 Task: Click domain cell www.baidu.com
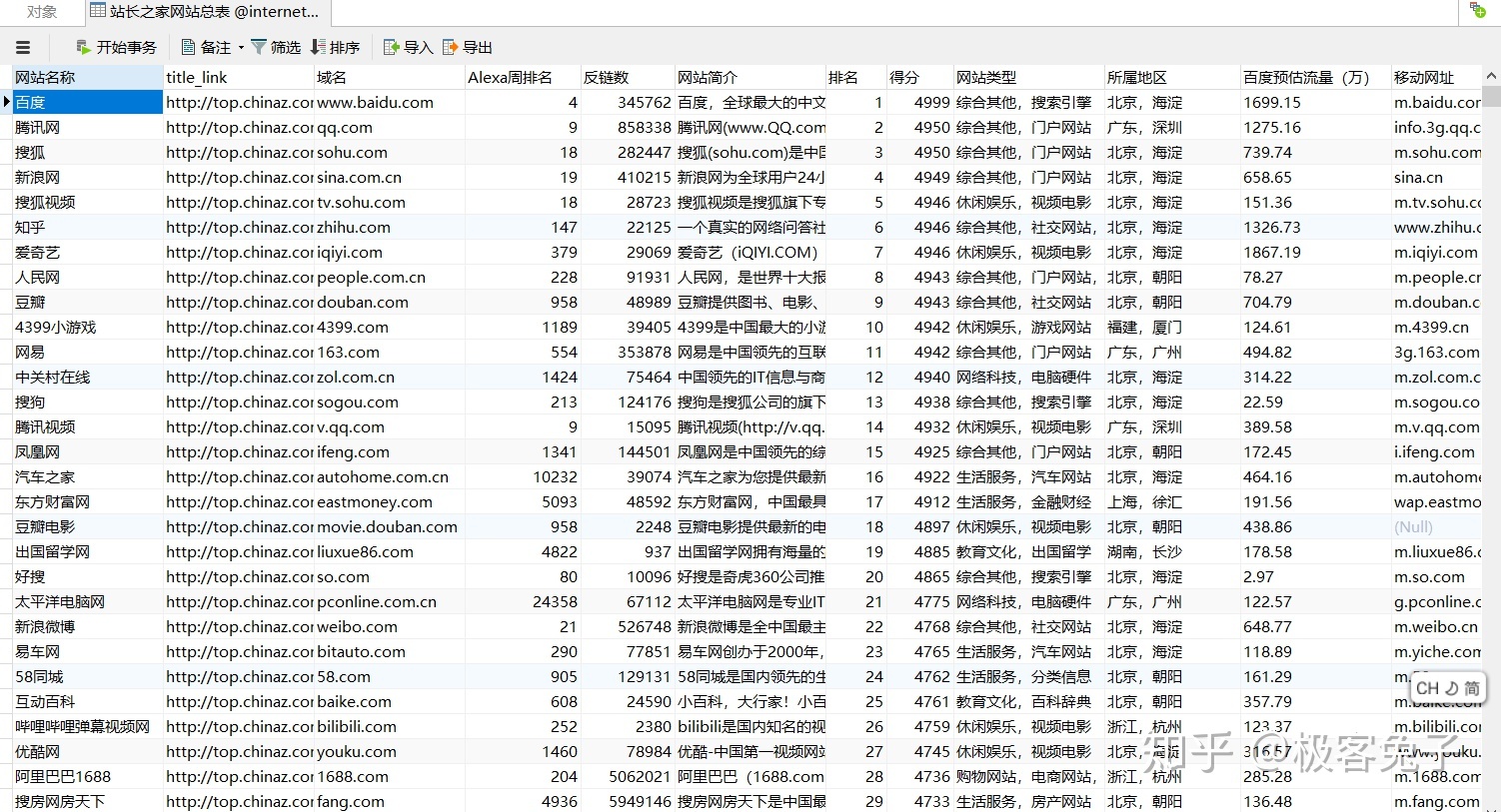389,102
